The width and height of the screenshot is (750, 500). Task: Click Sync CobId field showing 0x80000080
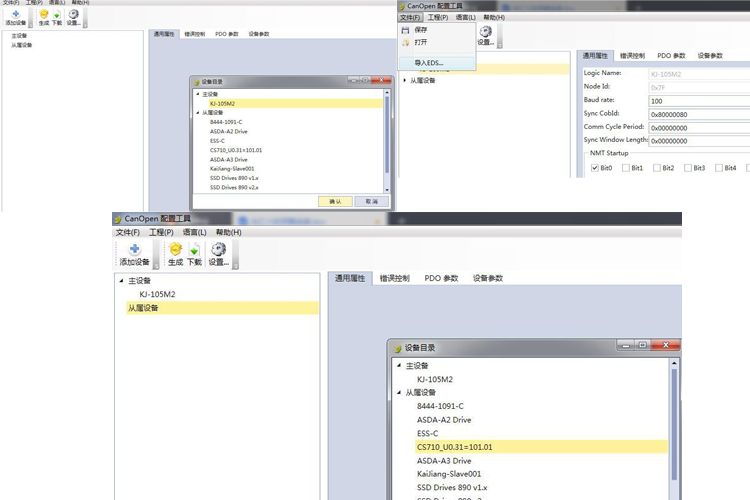(699, 114)
